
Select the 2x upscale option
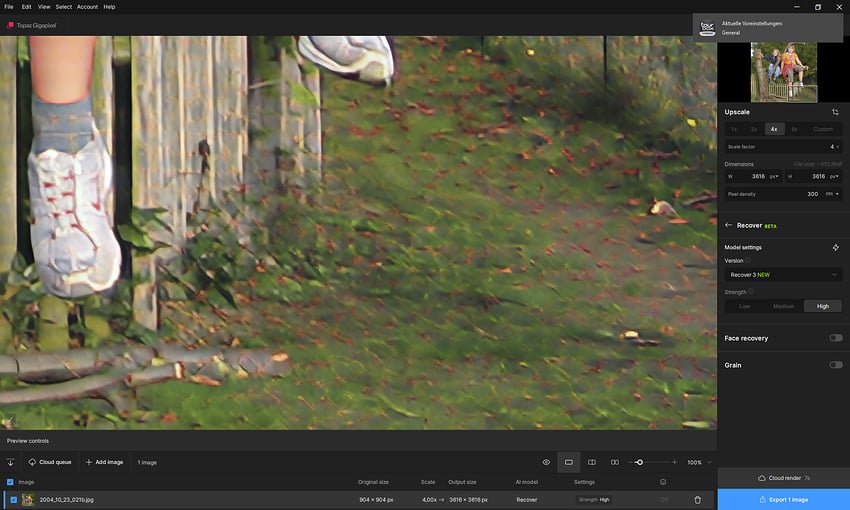tap(754, 129)
